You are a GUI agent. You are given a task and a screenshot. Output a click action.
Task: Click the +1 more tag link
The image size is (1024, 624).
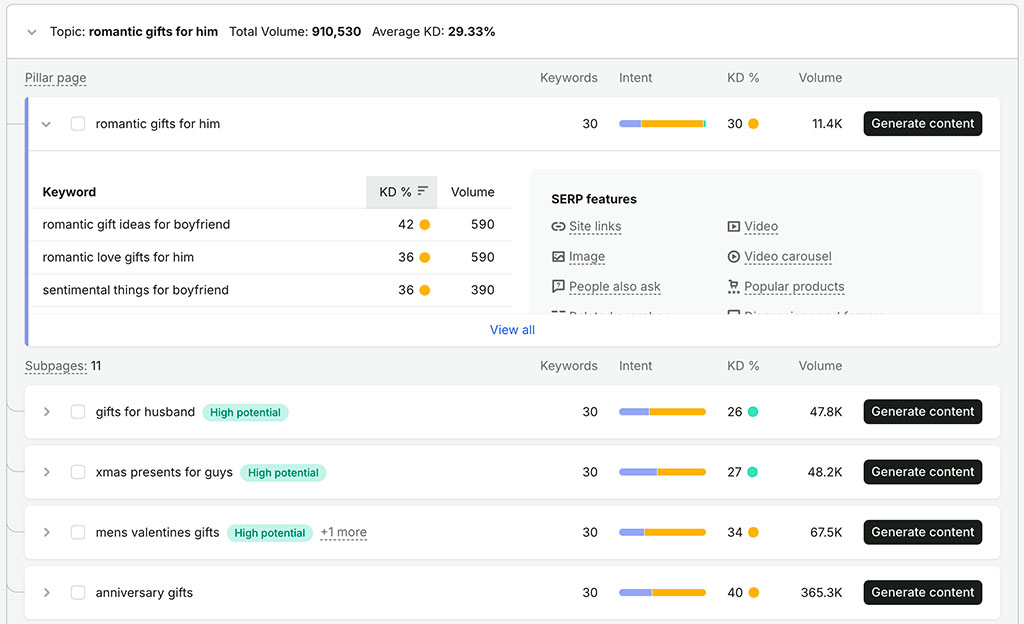click(x=344, y=533)
